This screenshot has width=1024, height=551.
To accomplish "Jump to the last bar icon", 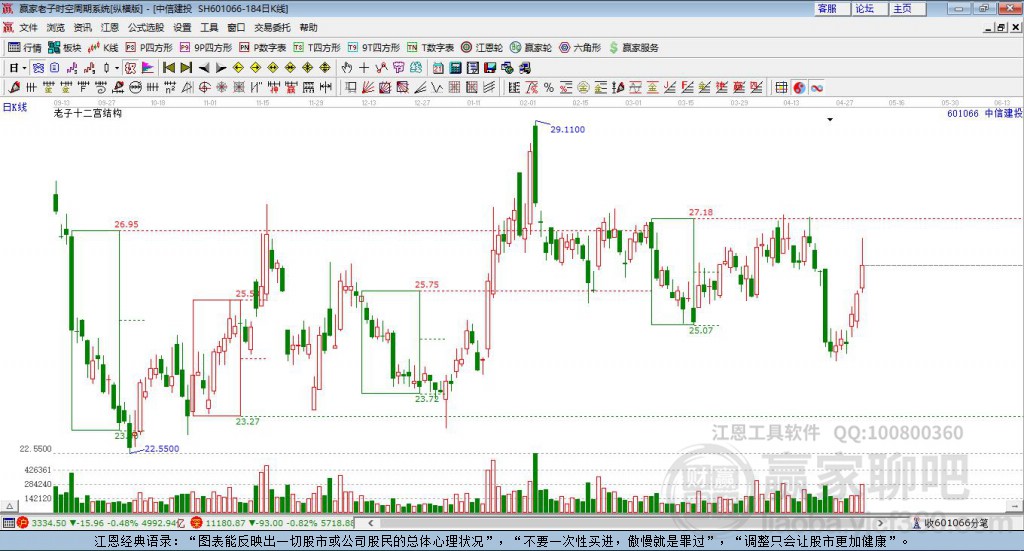I will pos(186,68).
